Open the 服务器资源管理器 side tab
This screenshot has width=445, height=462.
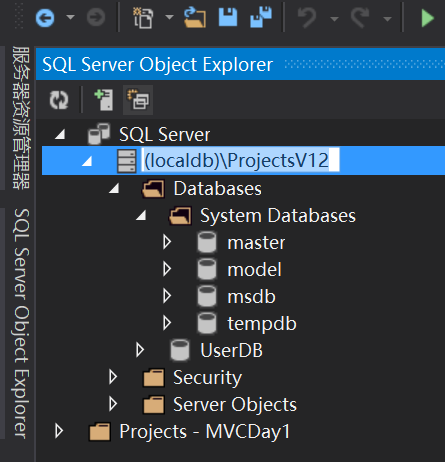coord(21,118)
